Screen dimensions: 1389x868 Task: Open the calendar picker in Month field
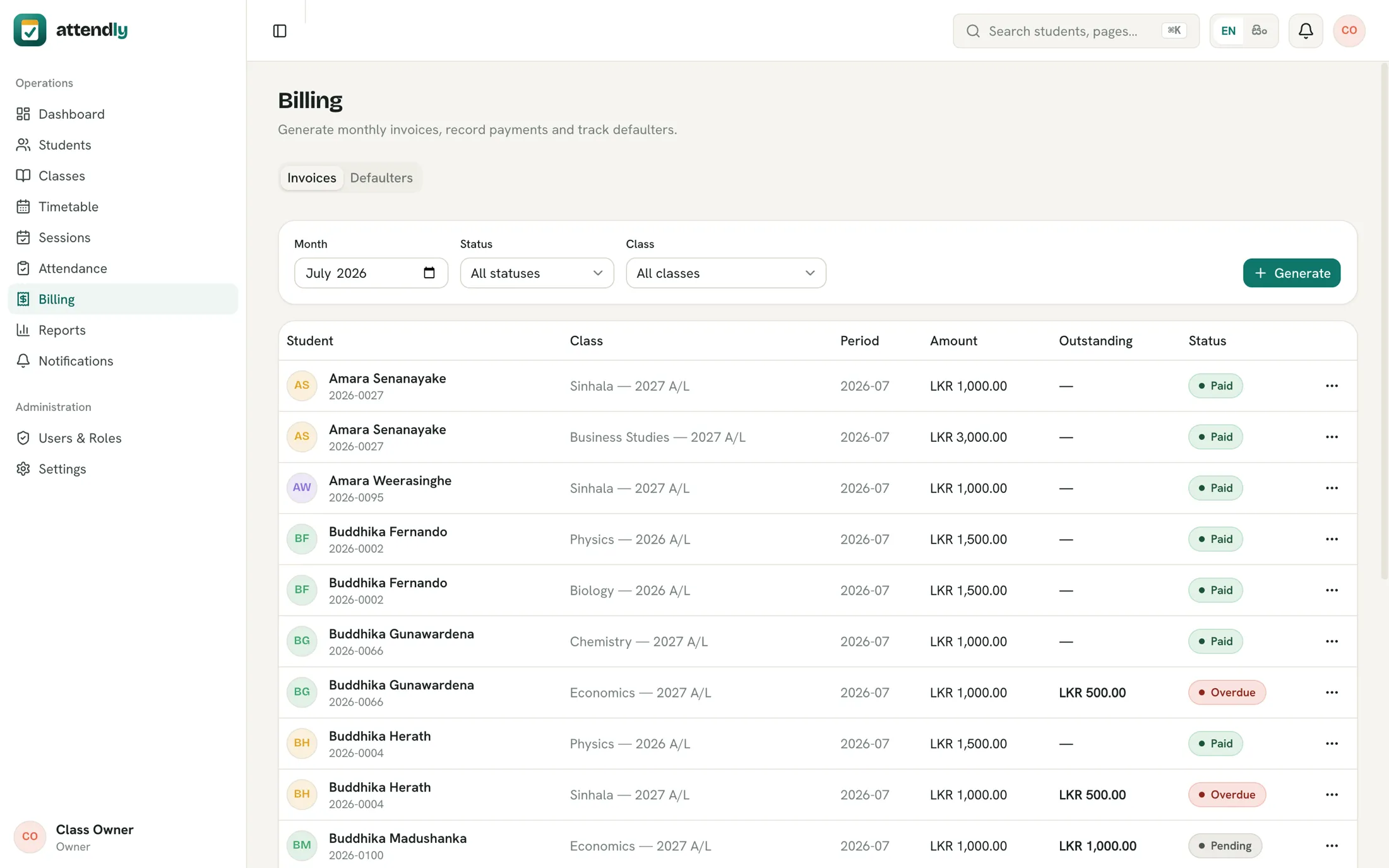pyautogui.click(x=429, y=273)
